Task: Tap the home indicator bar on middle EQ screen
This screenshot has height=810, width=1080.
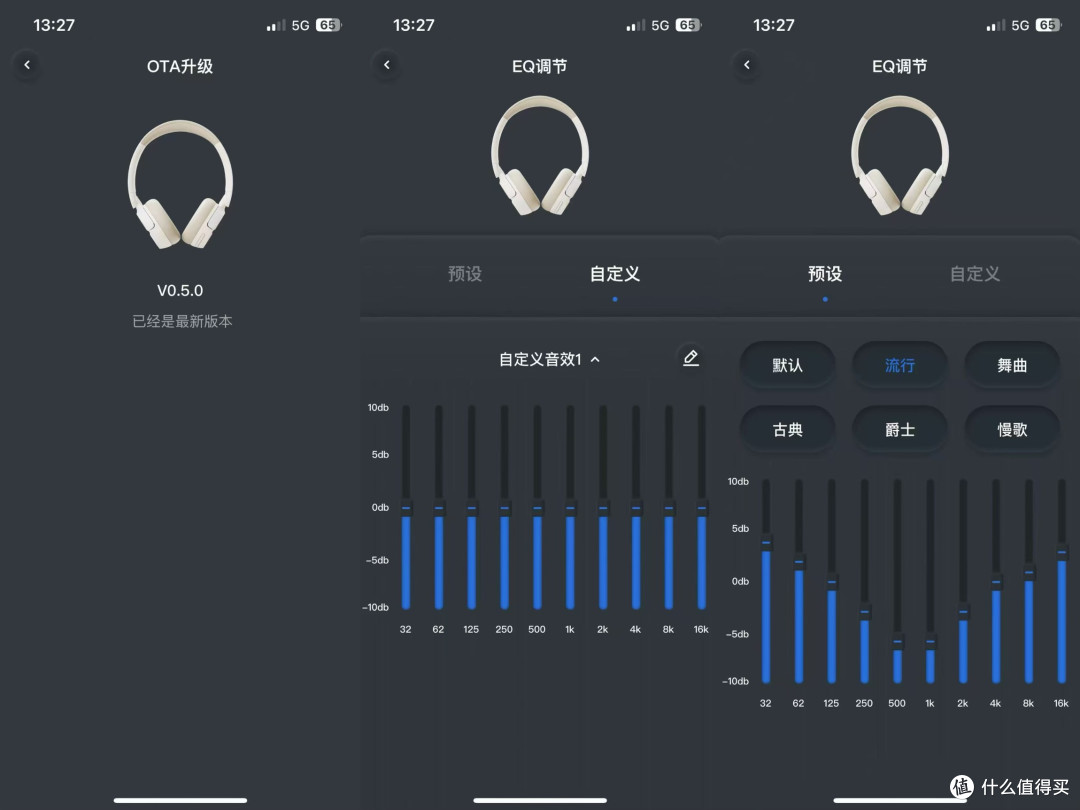Action: 540,800
